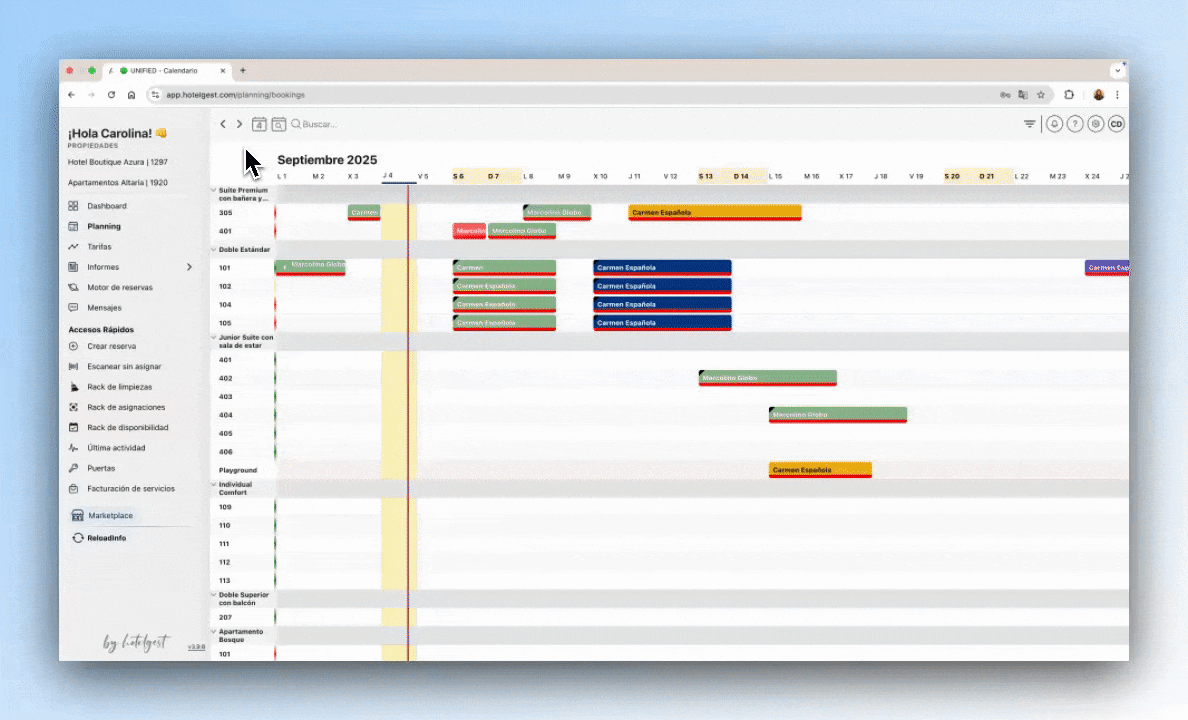The image size is (1188, 720).
Task: Click the Mensajes chat bubble icon
Action: pos(73,308)
